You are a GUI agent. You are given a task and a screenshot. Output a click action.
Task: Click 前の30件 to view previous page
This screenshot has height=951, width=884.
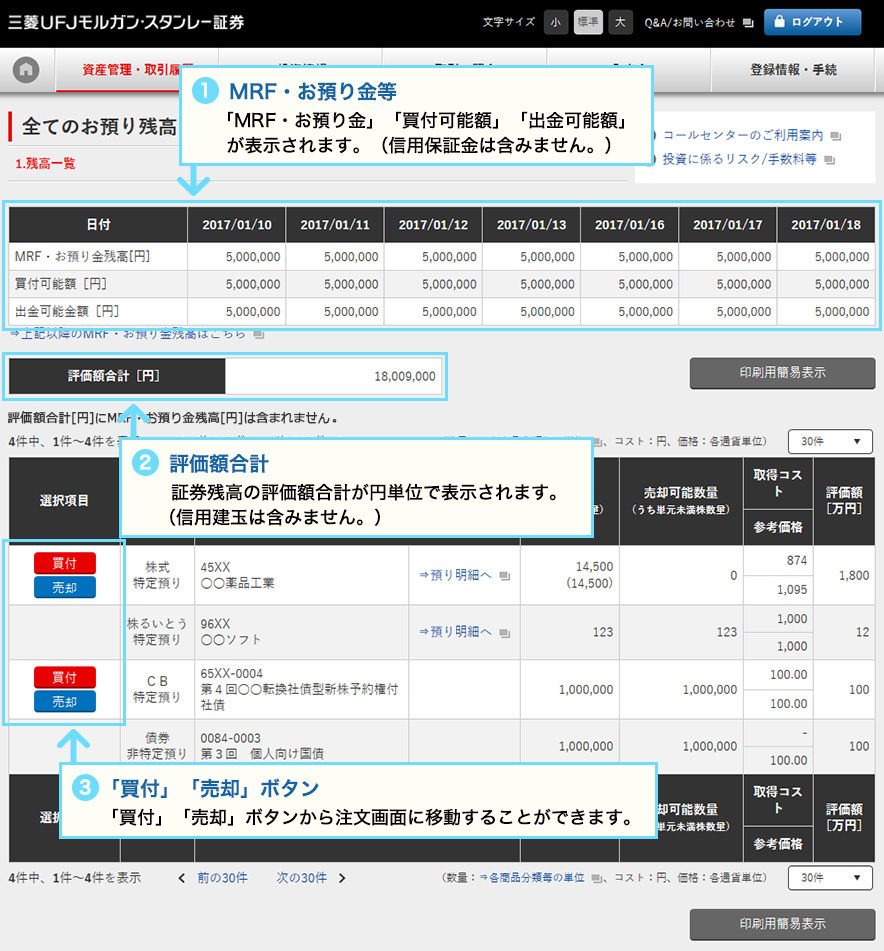click(222, 878)
